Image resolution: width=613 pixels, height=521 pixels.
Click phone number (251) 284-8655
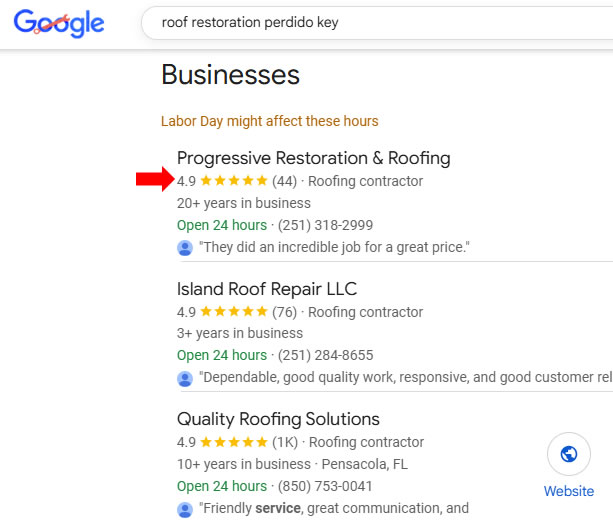click(325, 355)
